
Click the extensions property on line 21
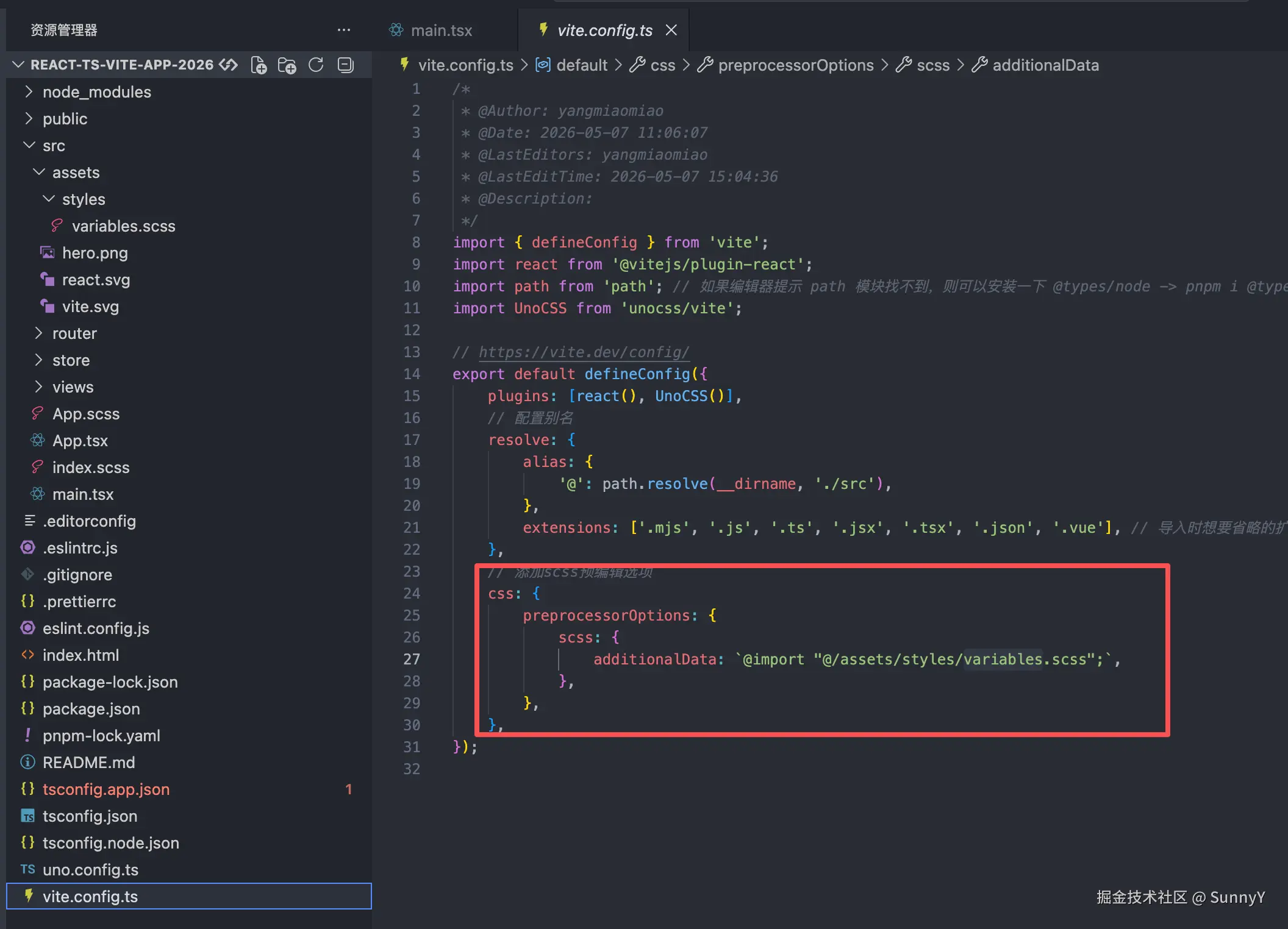tap(567, 528)
